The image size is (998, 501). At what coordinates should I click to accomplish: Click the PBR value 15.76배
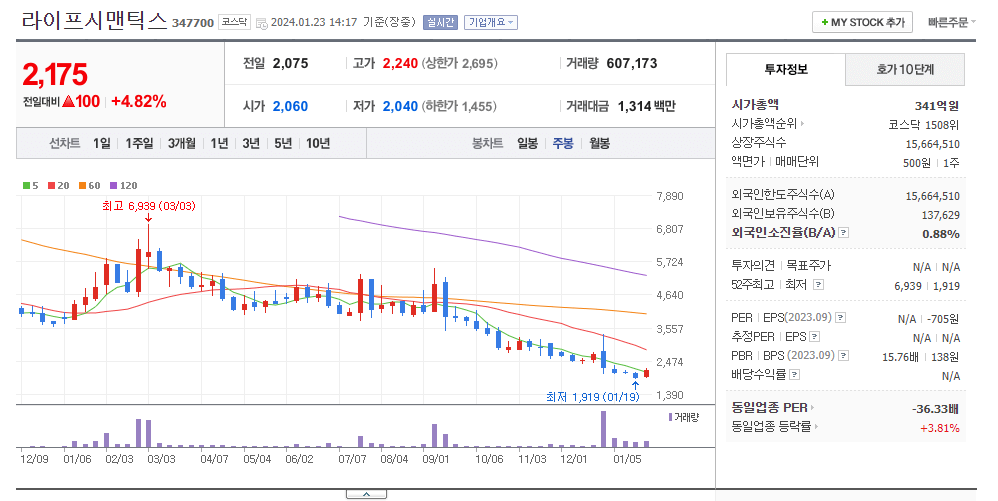click(900, 357)
